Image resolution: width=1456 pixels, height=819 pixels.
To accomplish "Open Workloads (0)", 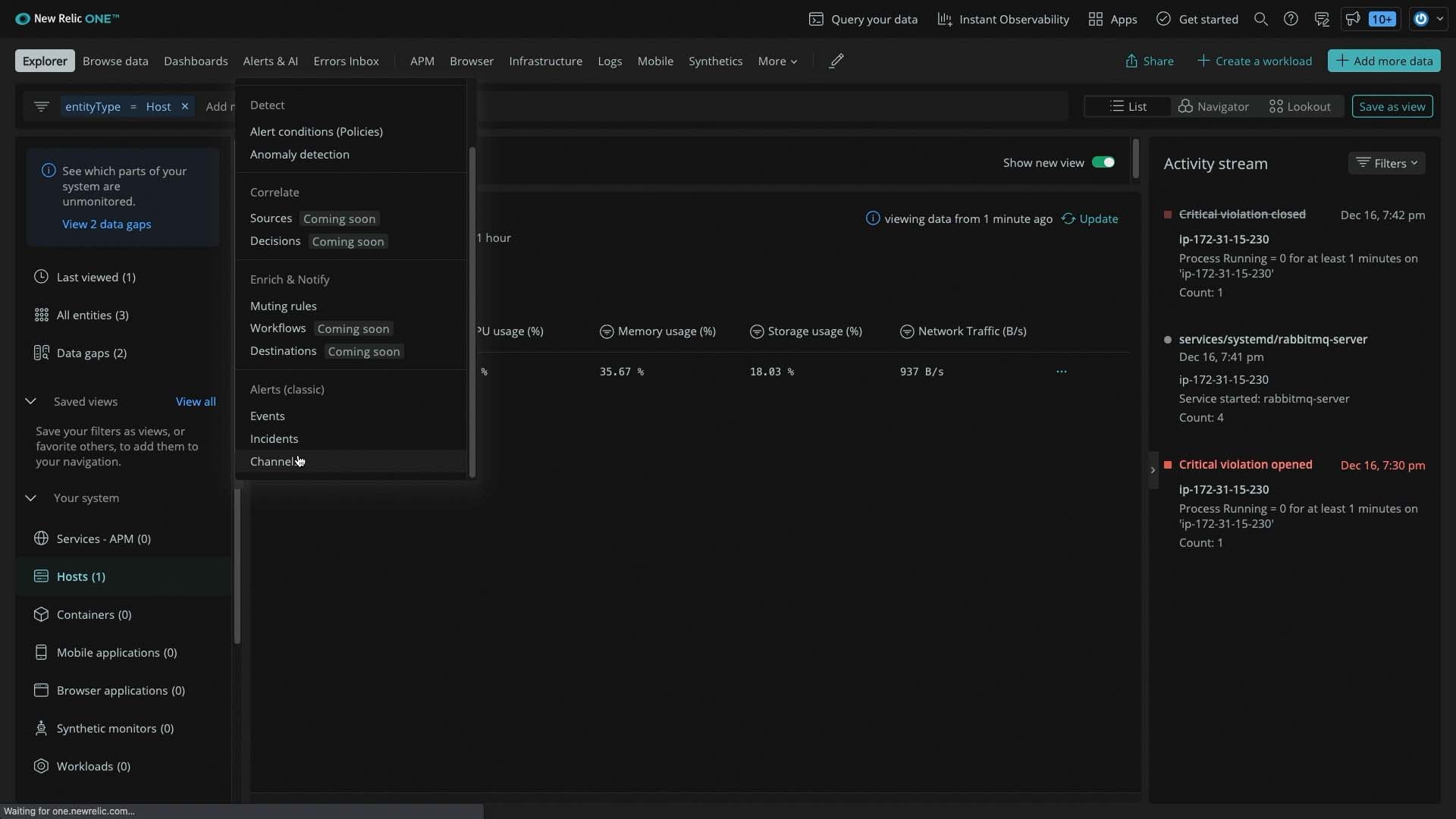I will click(93, 766).
